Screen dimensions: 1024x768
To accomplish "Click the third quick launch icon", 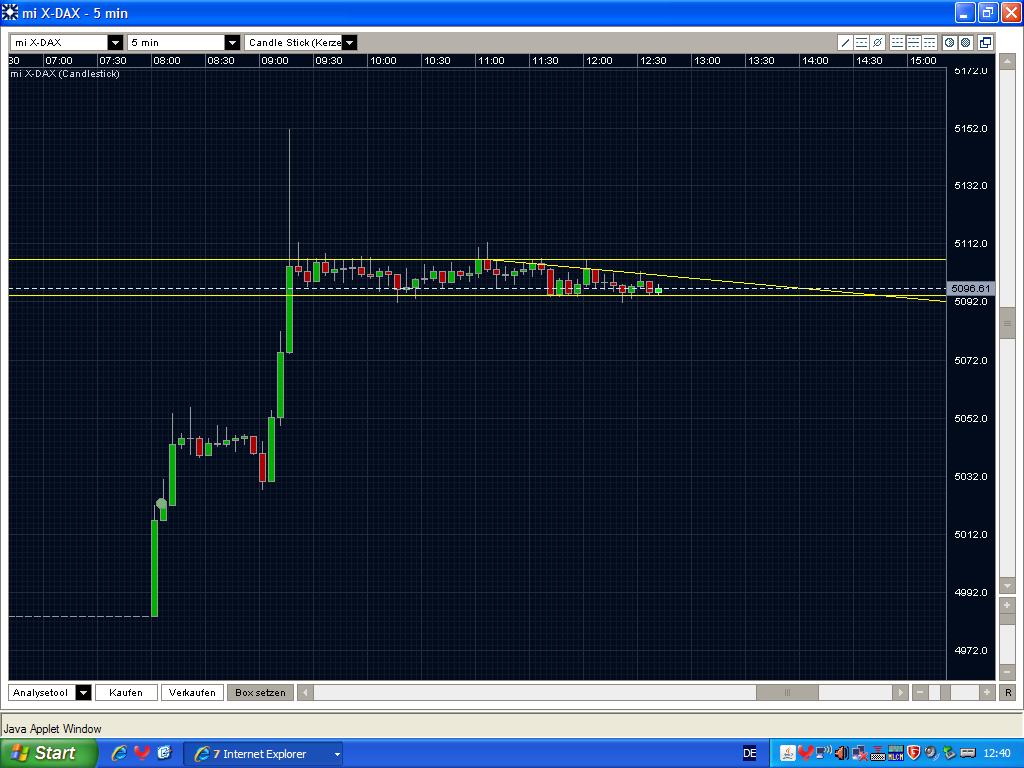I will tap(164, 753).
